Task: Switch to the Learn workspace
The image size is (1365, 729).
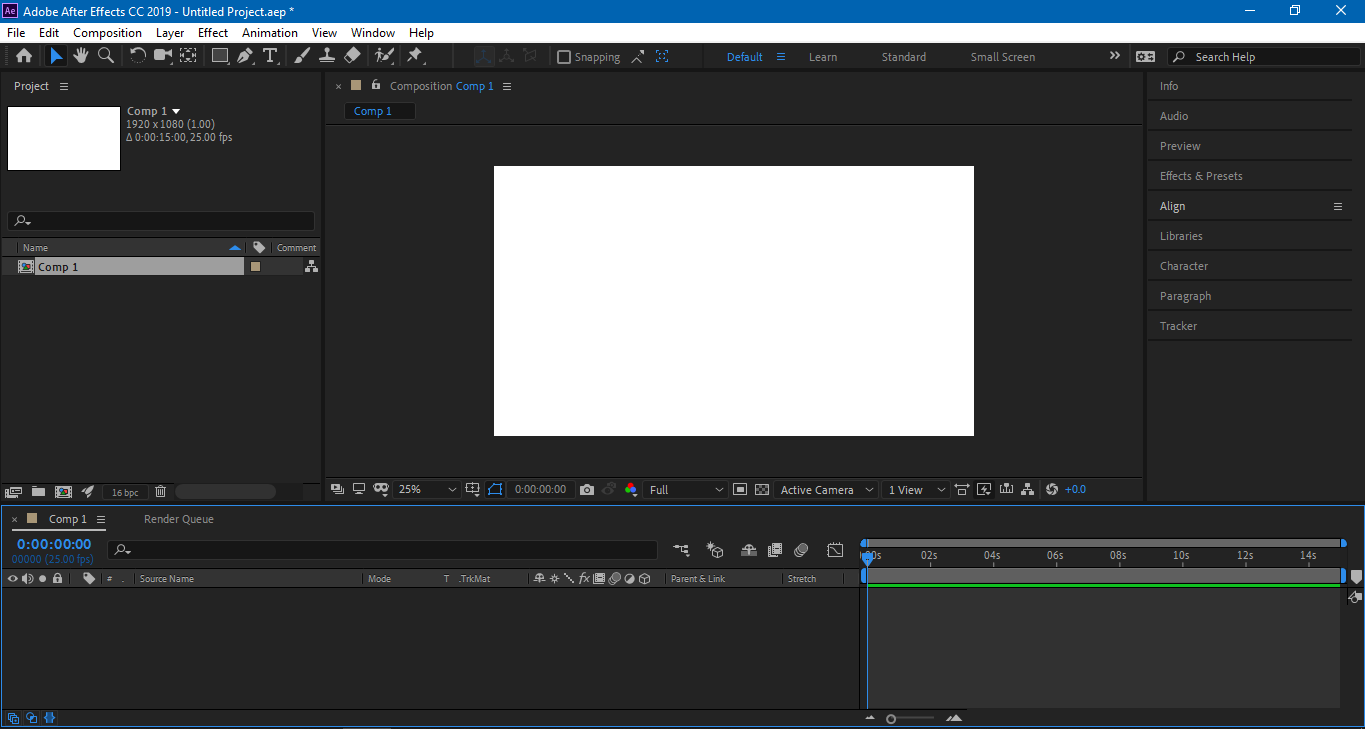Action: (823, 57)
